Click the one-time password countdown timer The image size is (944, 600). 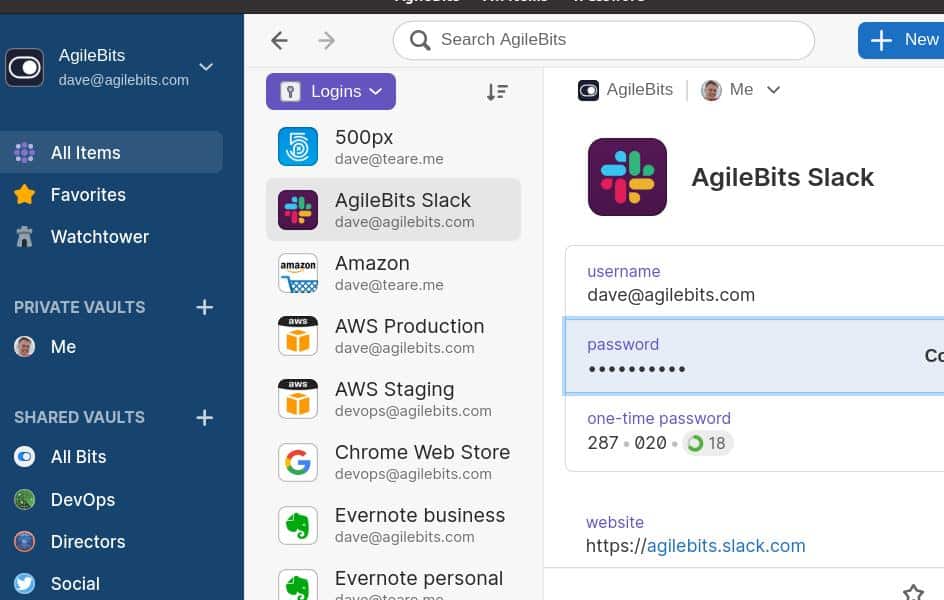pos(707,444)
